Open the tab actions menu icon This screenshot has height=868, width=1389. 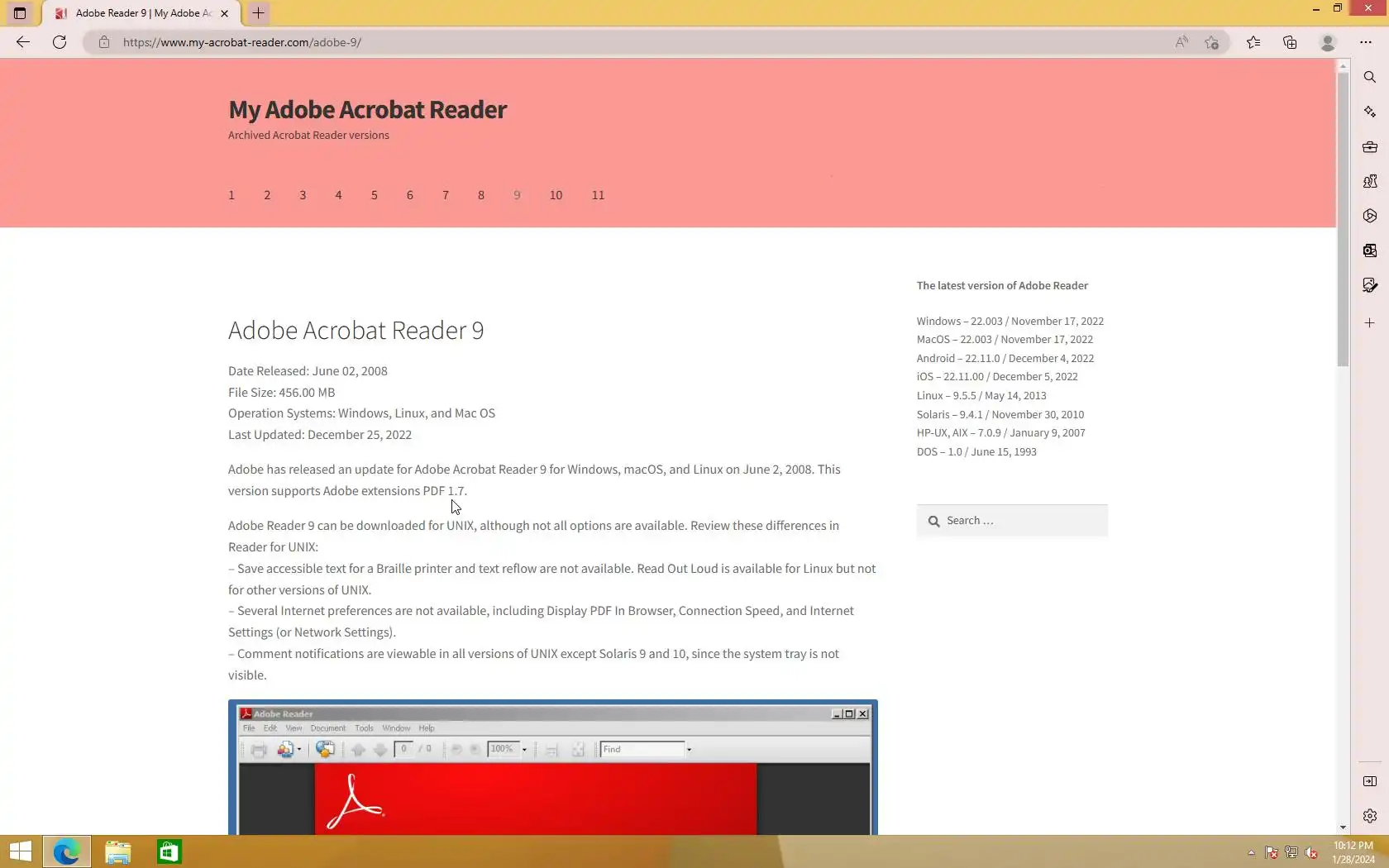(x=20, y=13)
